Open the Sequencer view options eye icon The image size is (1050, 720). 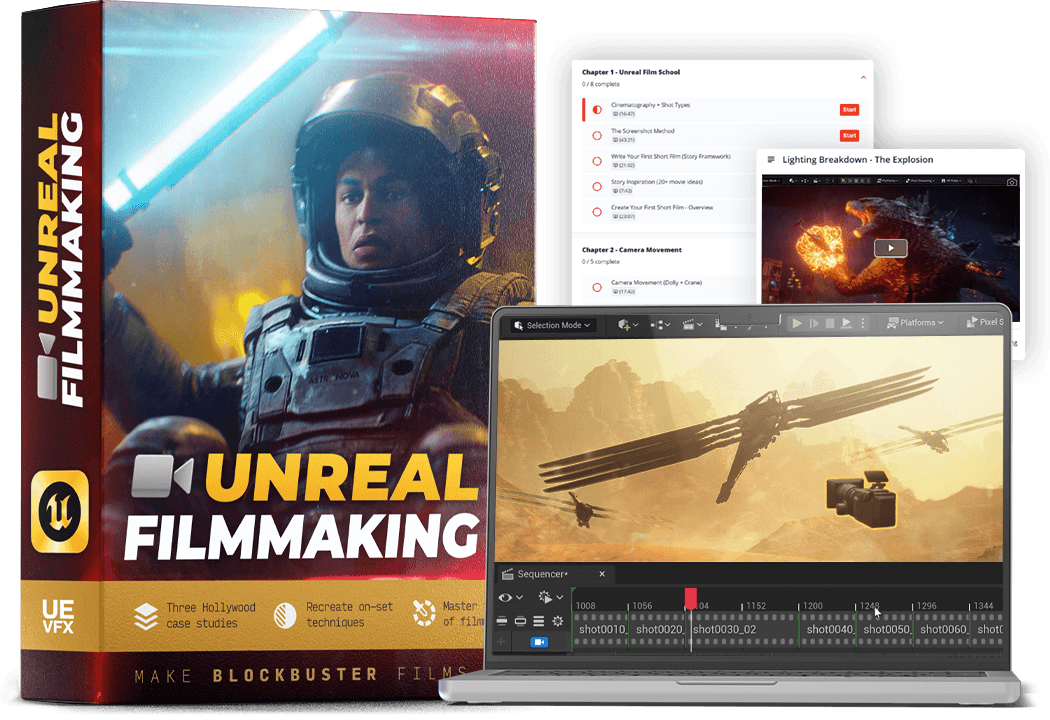pyautogui.click(x=505, y=597)
